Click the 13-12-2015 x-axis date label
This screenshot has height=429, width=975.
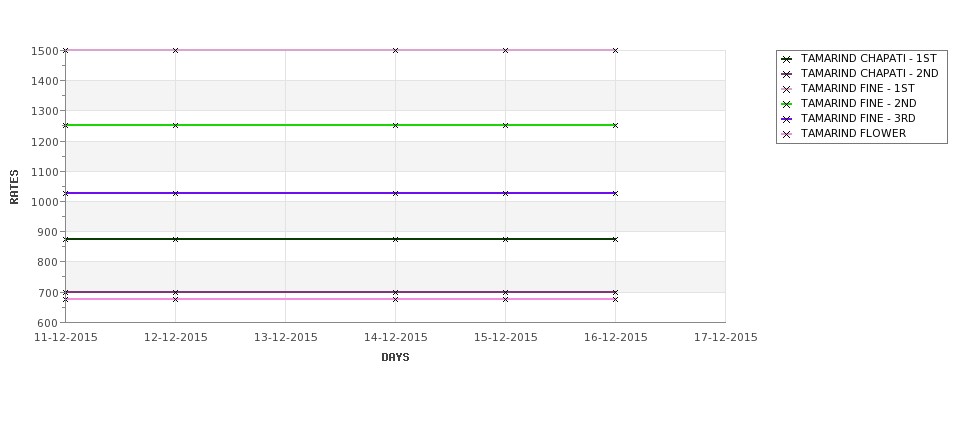[x=285, y=338]
